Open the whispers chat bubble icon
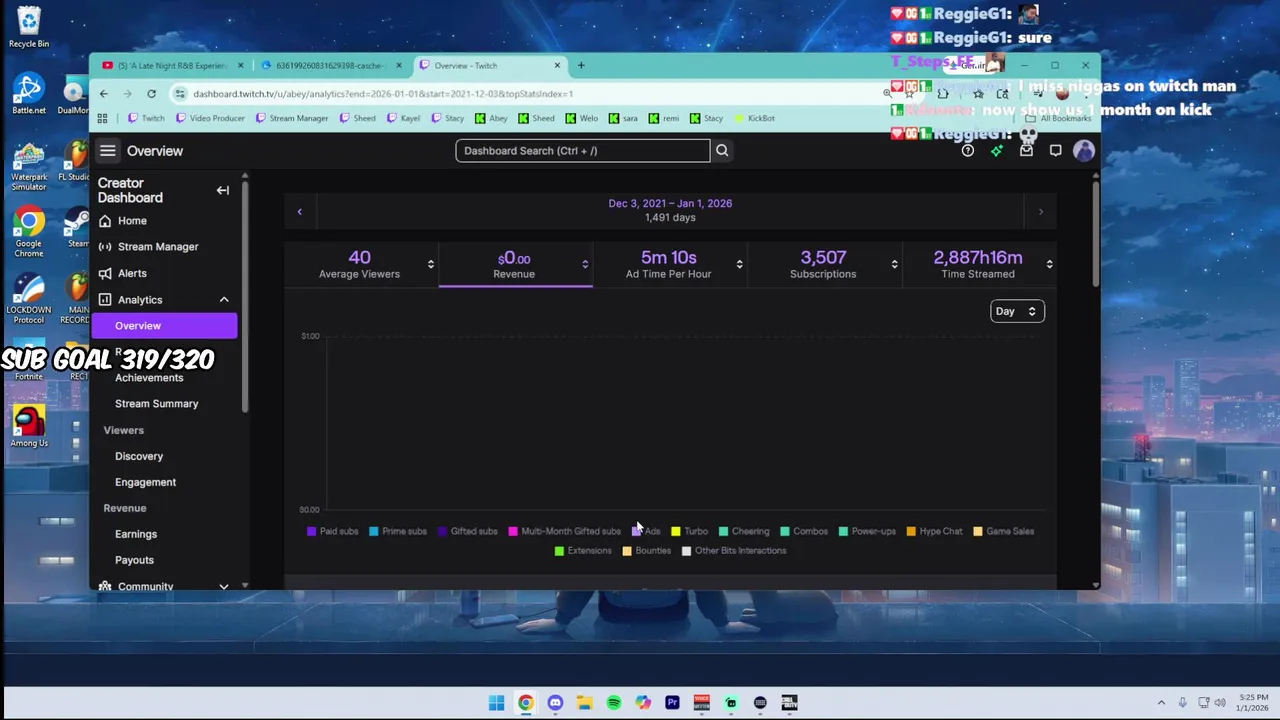The height and width of the screenshot is (720, 1280). pyautogui.click(x=1055, y=151)
